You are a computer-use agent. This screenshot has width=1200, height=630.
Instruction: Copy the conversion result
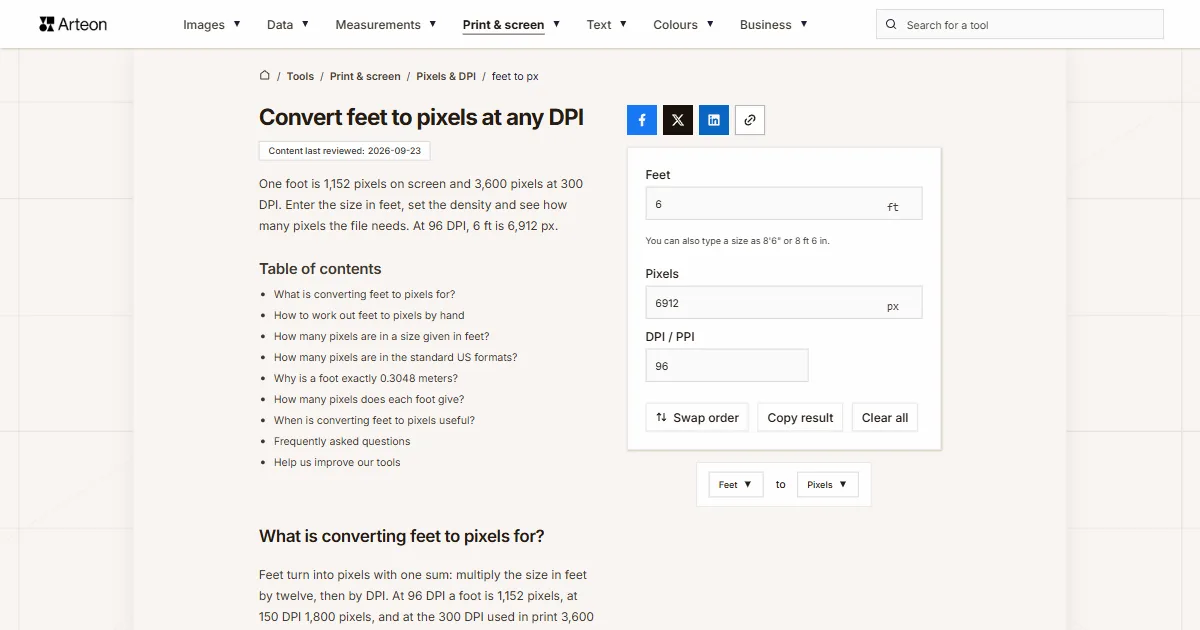800,417
